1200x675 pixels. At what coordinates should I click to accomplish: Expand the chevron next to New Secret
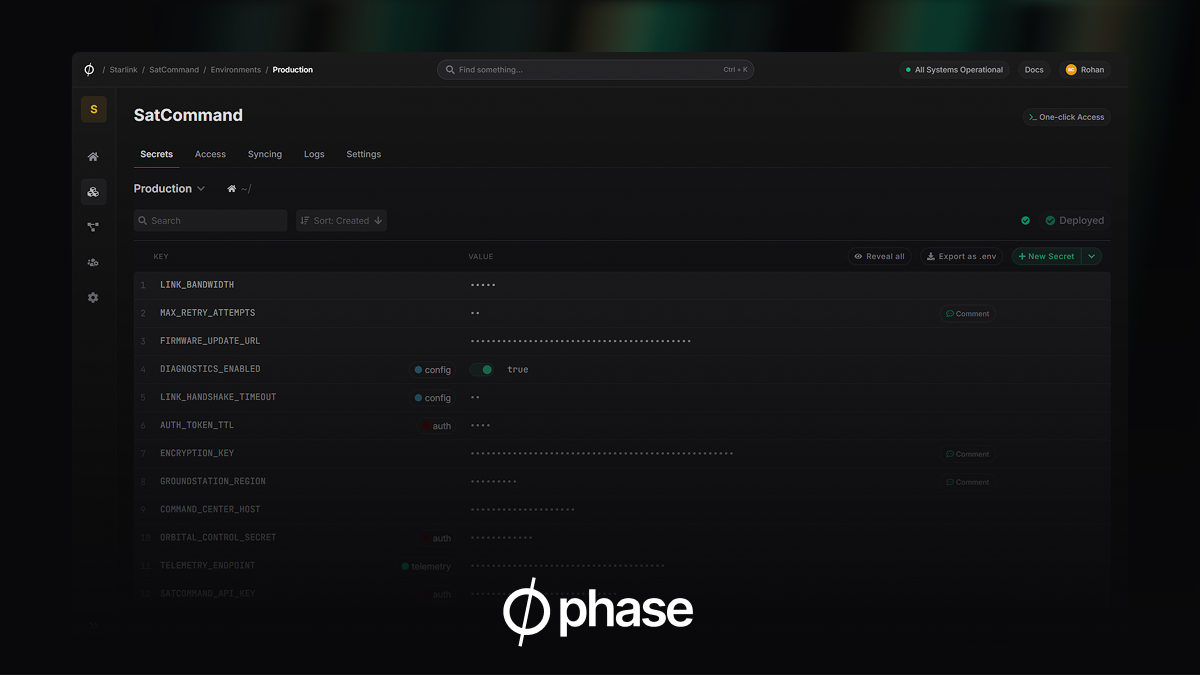point(1091,256)
